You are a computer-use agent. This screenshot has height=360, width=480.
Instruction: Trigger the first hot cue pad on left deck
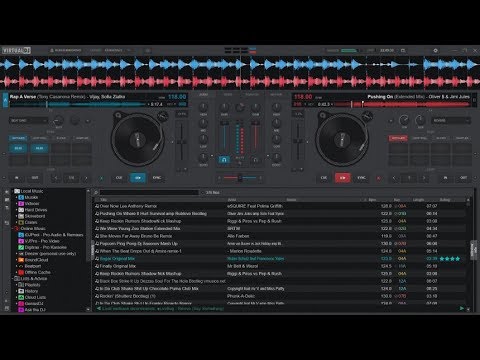[x=18, y=148]
